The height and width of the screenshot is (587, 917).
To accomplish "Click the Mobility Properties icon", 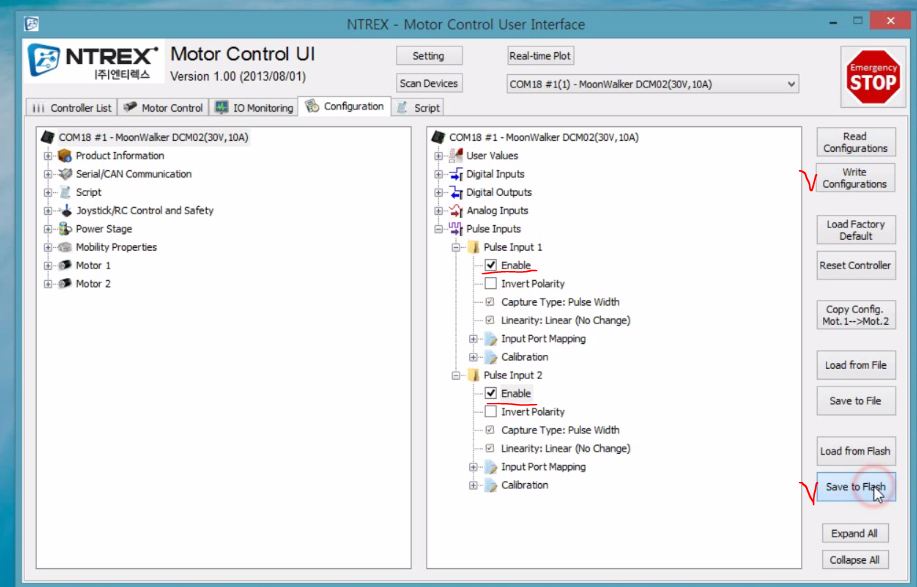I will coord(65,247).
